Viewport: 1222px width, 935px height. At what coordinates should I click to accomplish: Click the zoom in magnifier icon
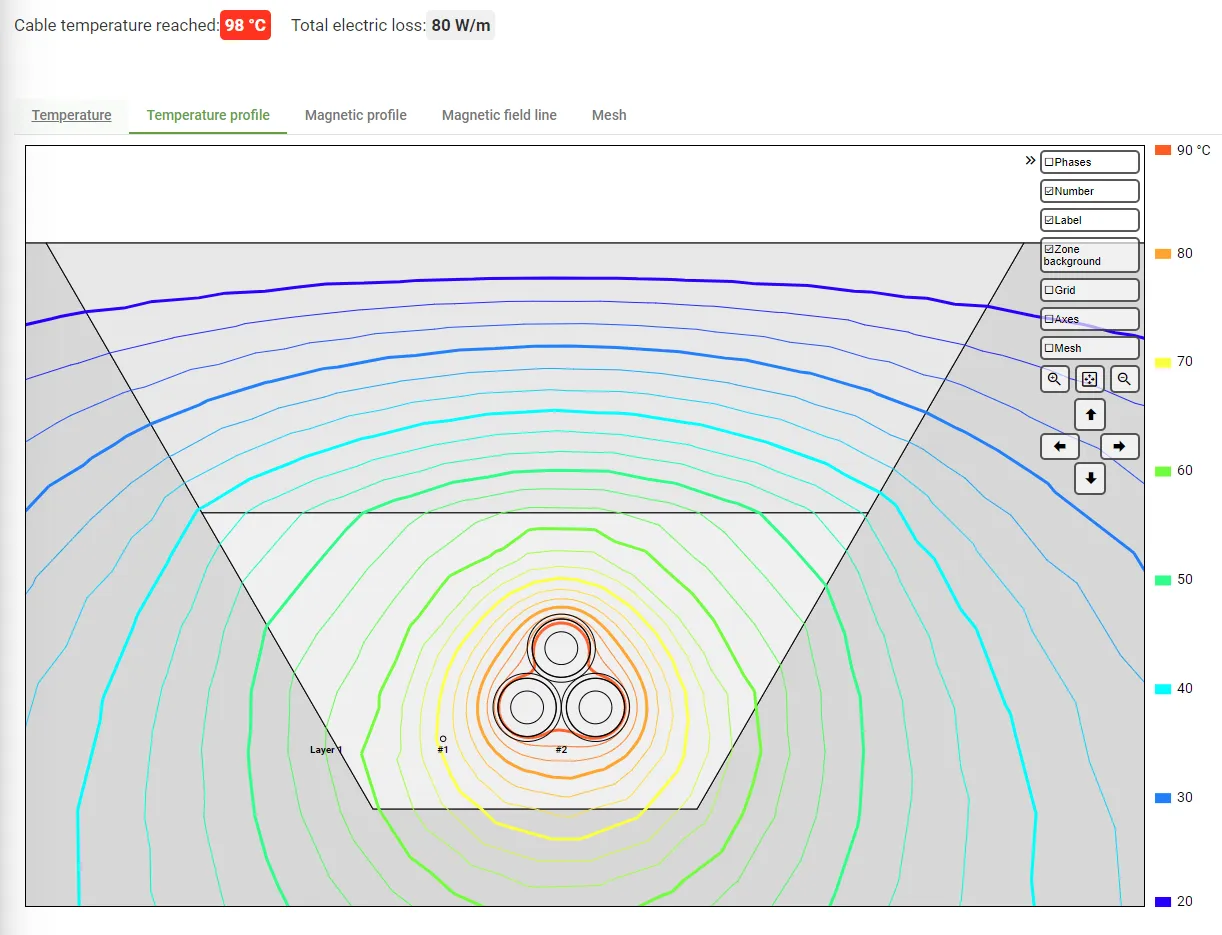click(1054, 379)
